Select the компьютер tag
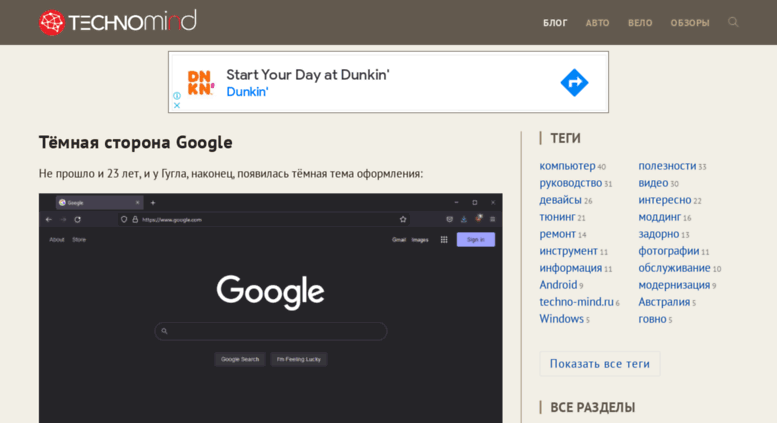This screenshot has width=777, height=423. pos(567,166)
